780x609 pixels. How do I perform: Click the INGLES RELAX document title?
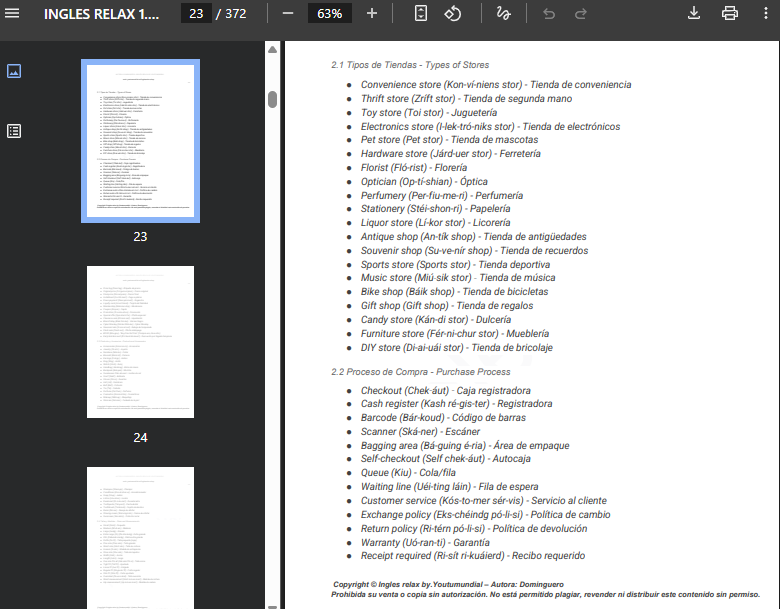click(101, 14)
